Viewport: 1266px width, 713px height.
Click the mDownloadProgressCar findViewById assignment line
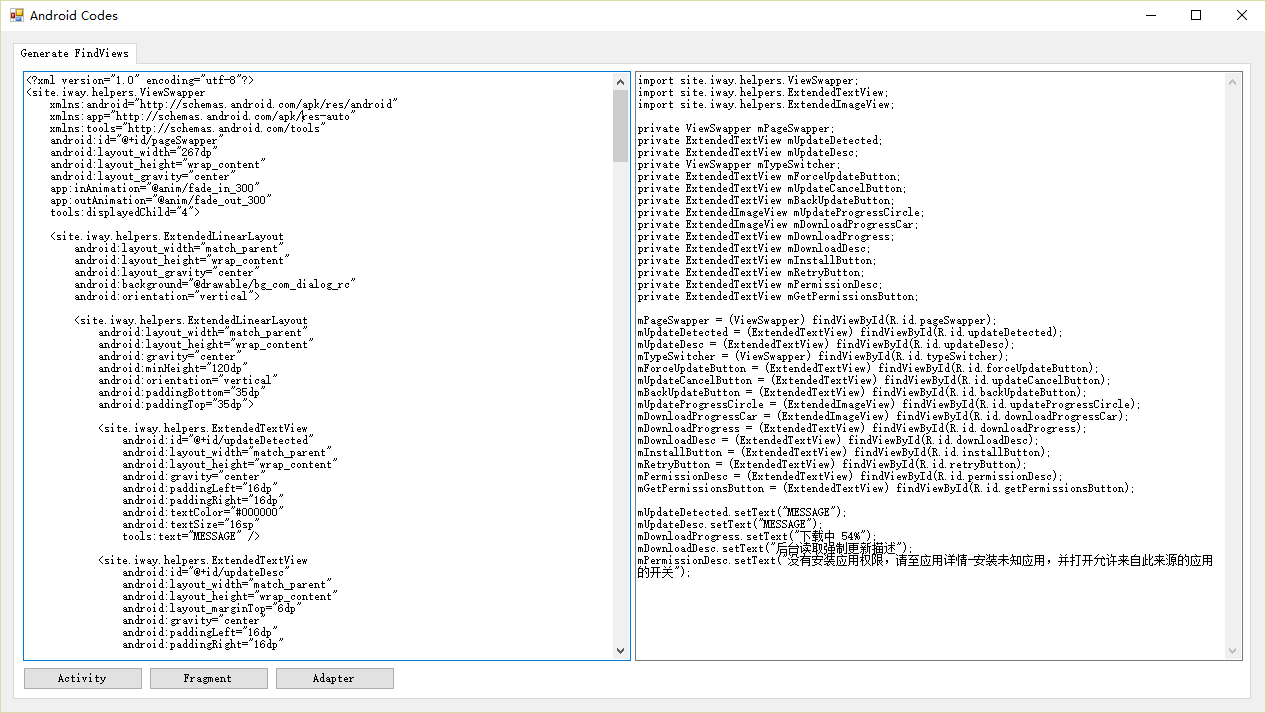coord(883,416)
